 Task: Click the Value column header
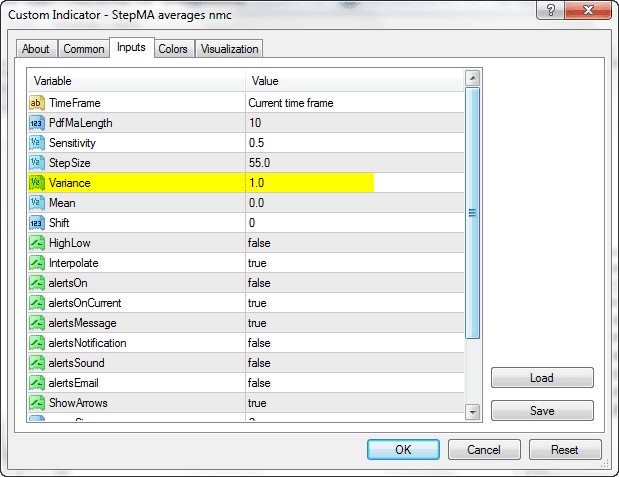point(355,81)
